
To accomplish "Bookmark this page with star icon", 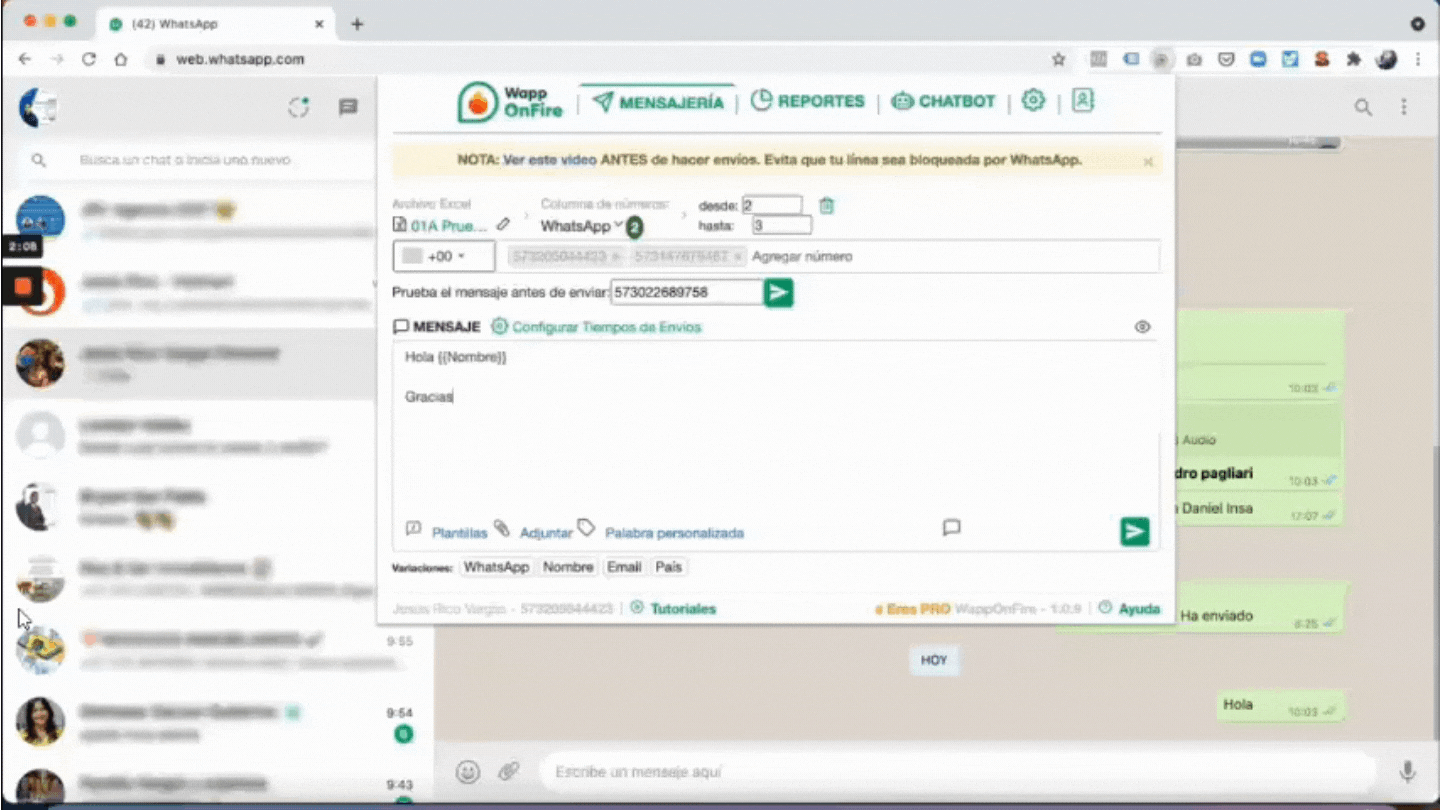I will tap(1058, 60).
